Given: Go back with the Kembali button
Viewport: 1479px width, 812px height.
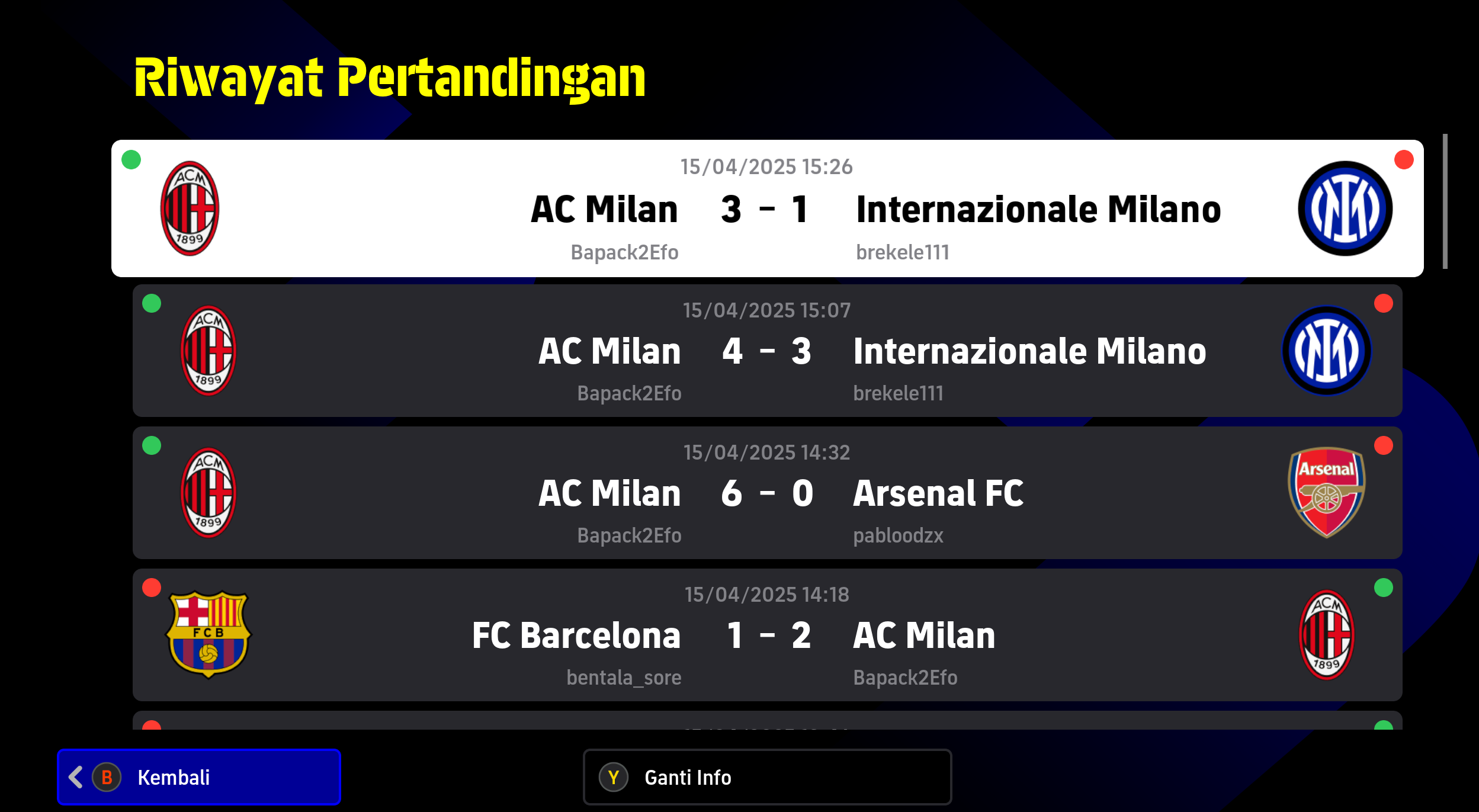Looking at the screenshot, I should (x=199, y=777).
